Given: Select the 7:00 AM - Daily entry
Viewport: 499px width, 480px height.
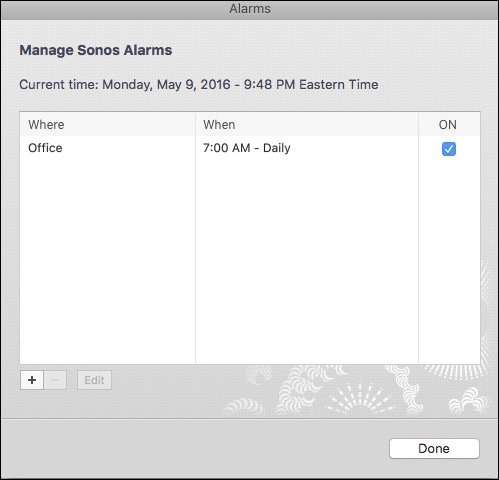Looking at the screenshot, I should (x=247, y=148).
